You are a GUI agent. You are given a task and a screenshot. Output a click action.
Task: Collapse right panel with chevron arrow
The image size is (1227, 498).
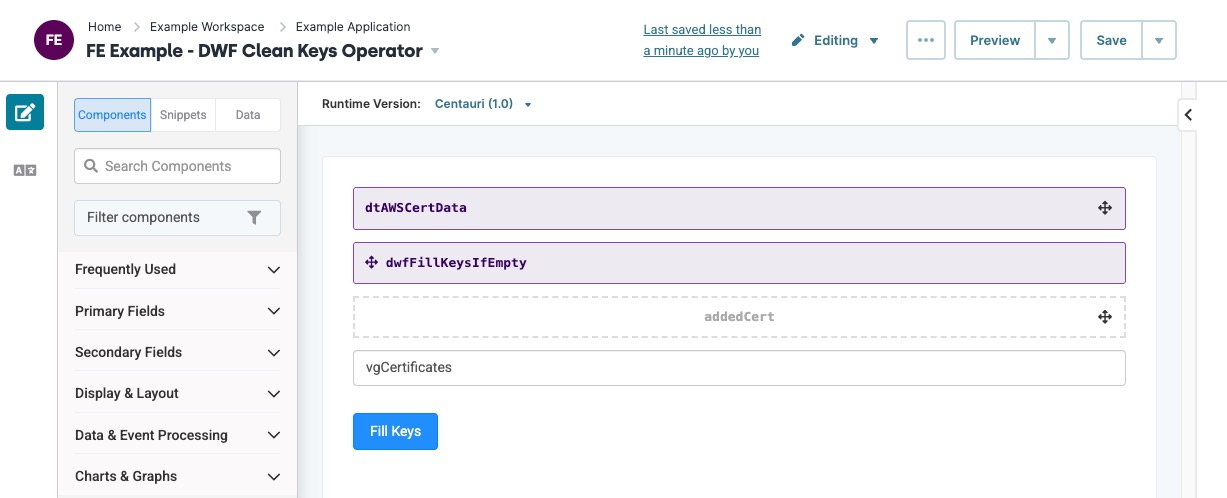(1188, 115)
